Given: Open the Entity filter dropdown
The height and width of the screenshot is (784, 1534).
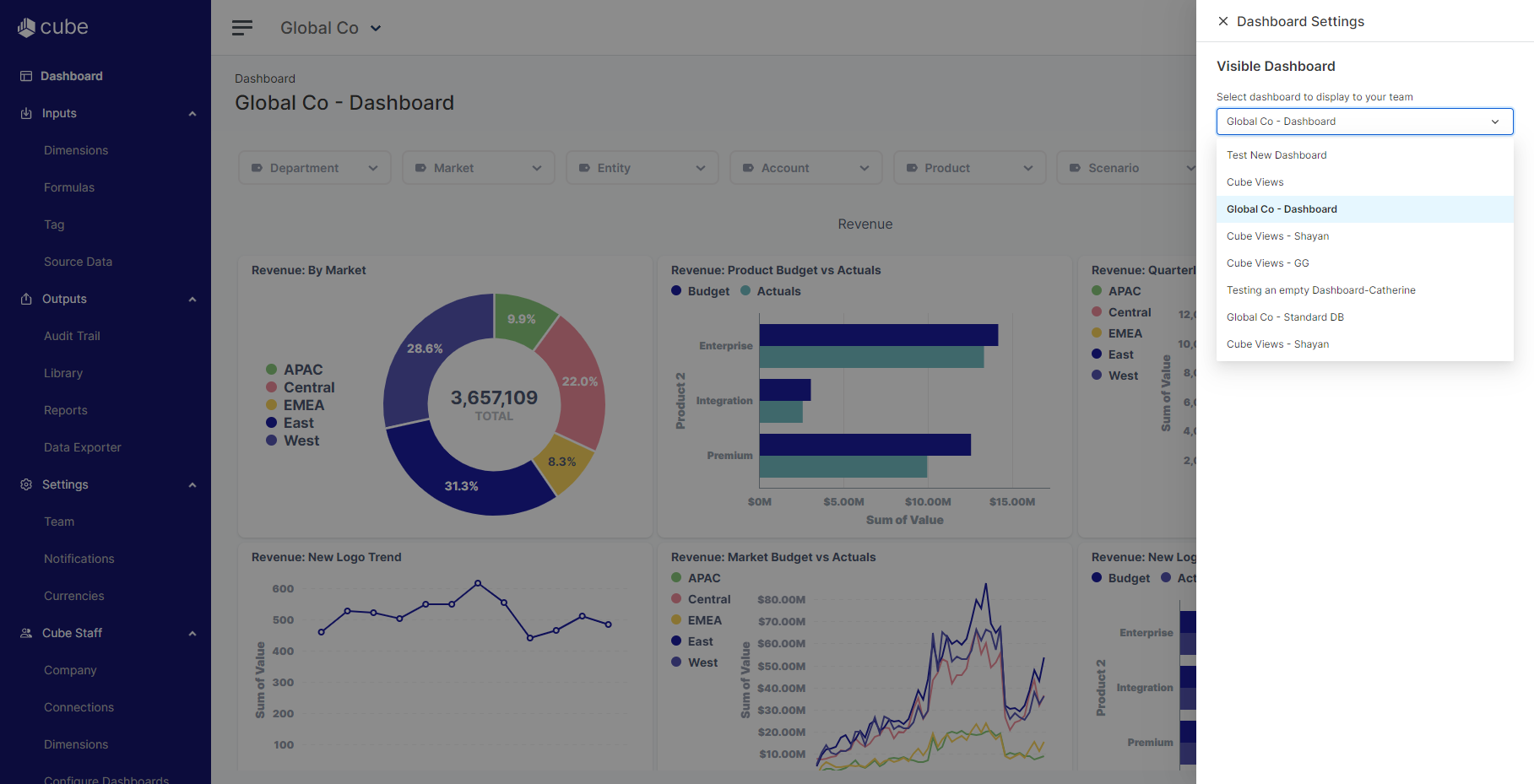Looking at the screenshot, I should click(x=642, y=168).
